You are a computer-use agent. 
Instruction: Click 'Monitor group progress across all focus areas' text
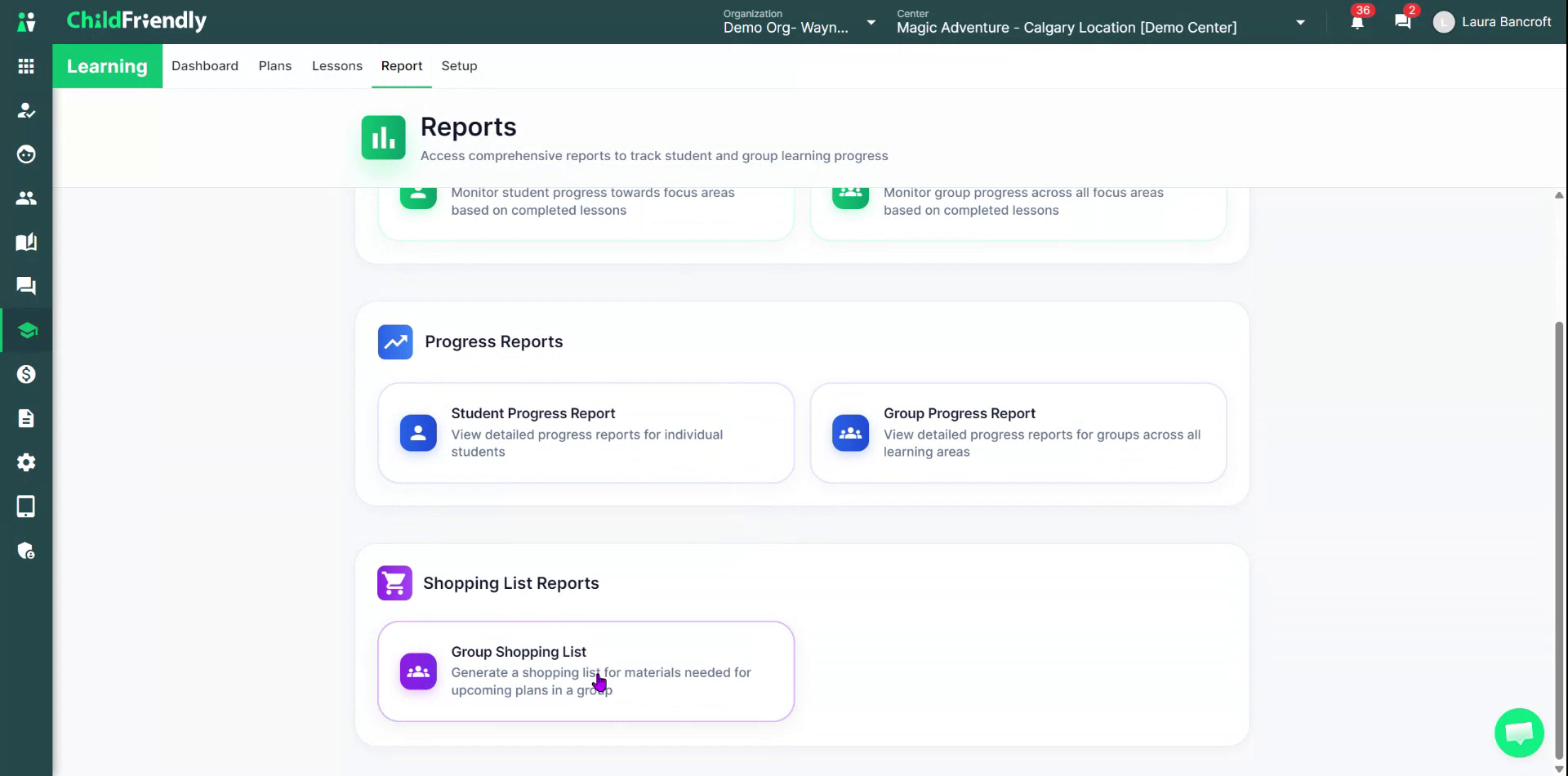(1023, 201)
